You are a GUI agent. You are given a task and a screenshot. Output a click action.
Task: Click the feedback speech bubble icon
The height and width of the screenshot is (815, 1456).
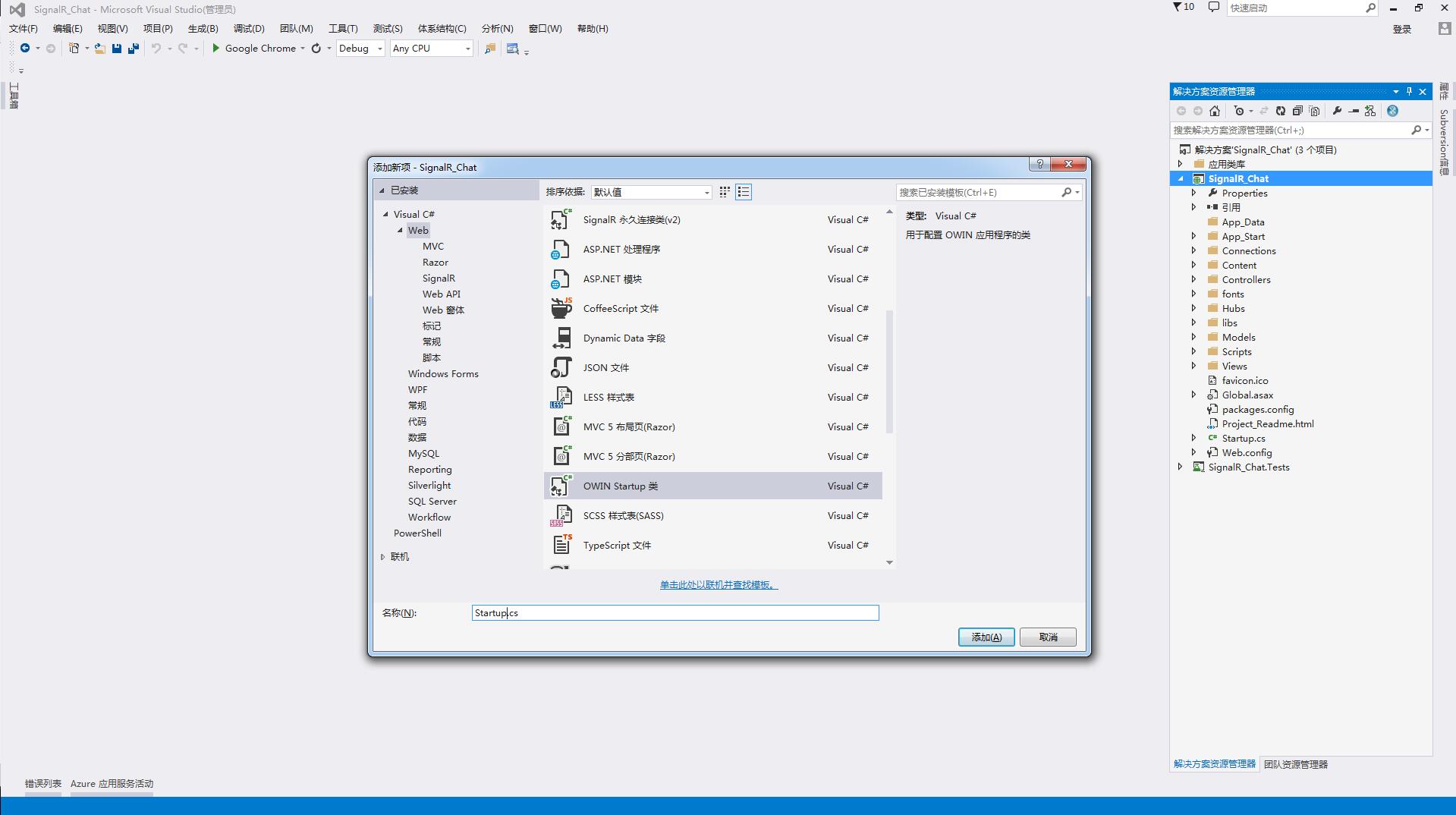1213,7
